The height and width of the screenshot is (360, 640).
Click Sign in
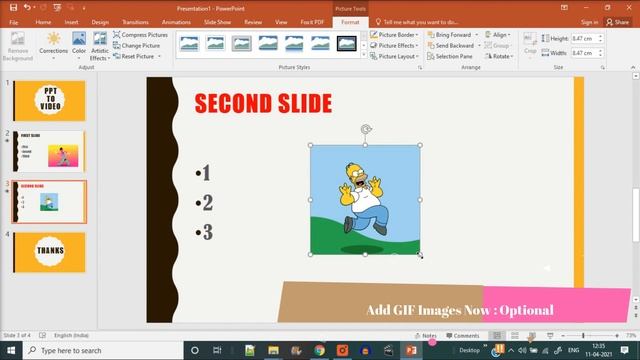click(589, 22)
